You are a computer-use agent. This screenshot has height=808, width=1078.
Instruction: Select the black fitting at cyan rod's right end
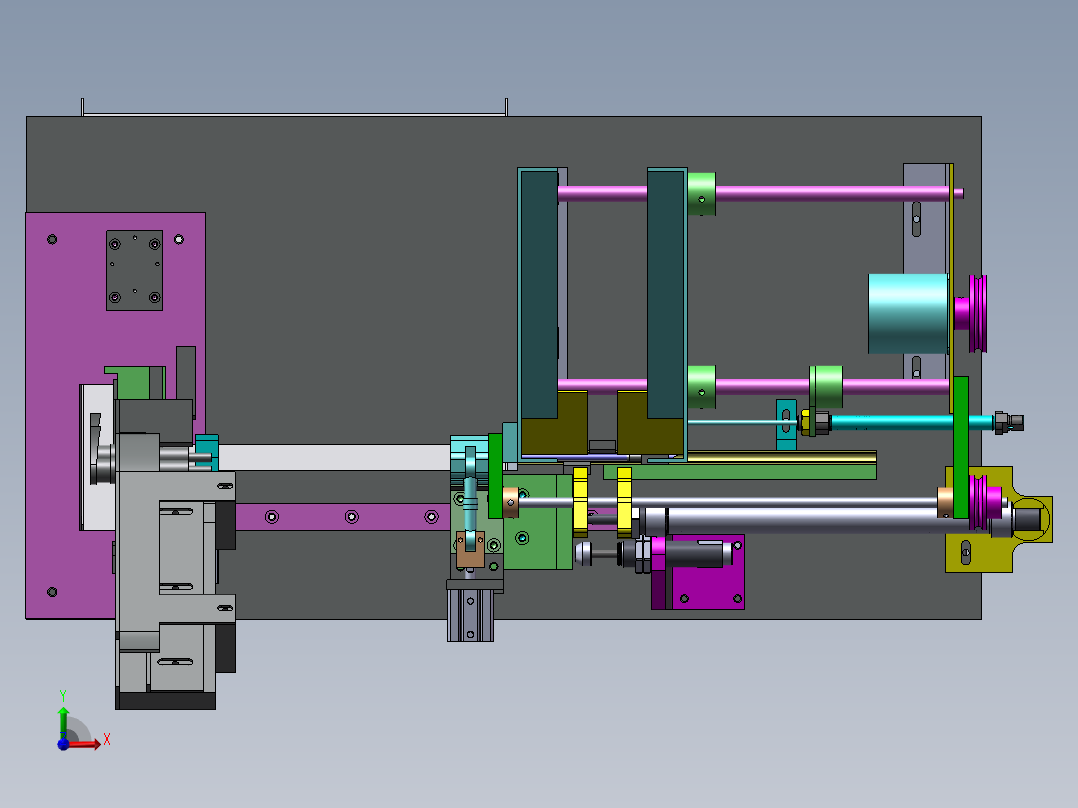click(x=1009, y=422)
